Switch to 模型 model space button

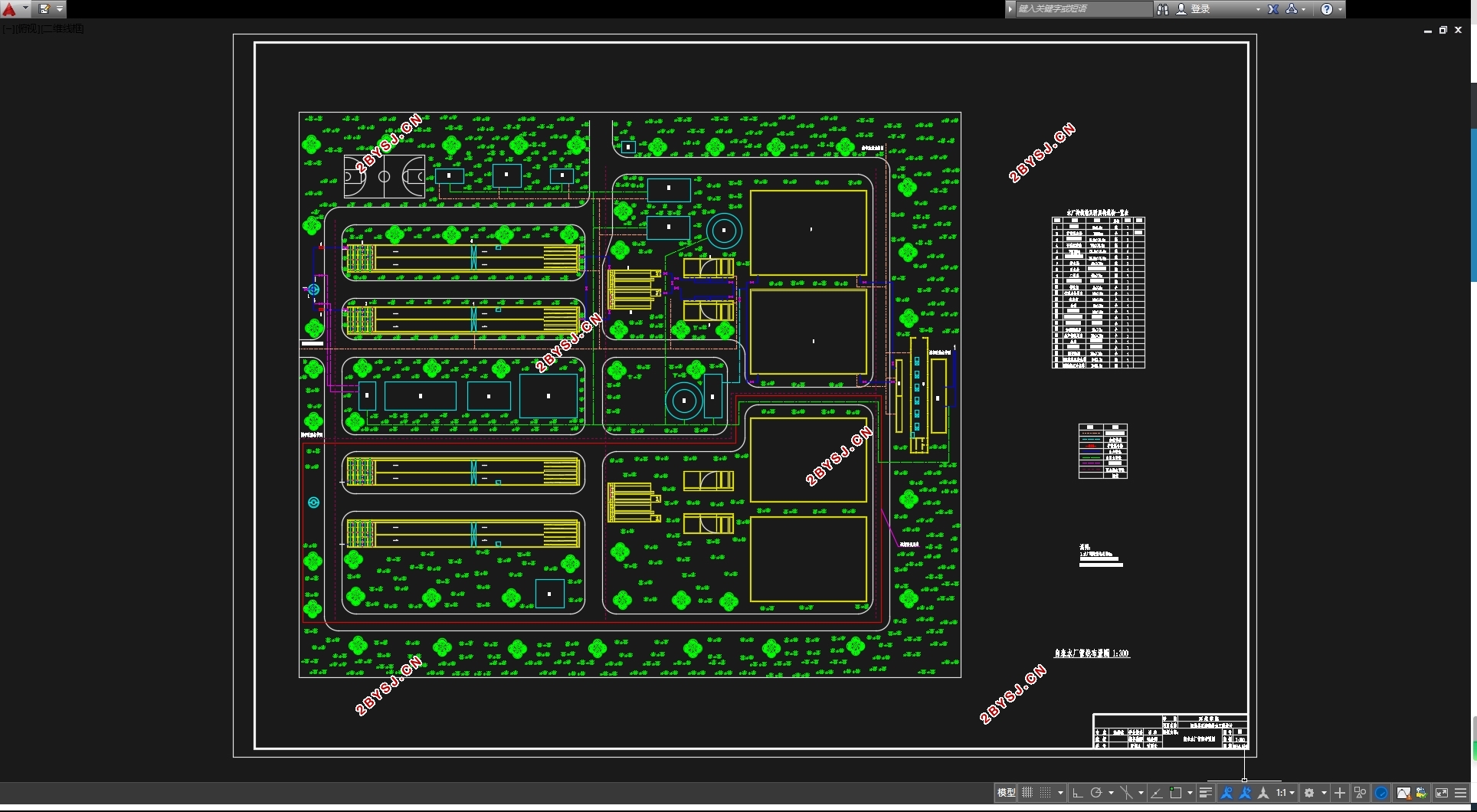point(1006,793)
